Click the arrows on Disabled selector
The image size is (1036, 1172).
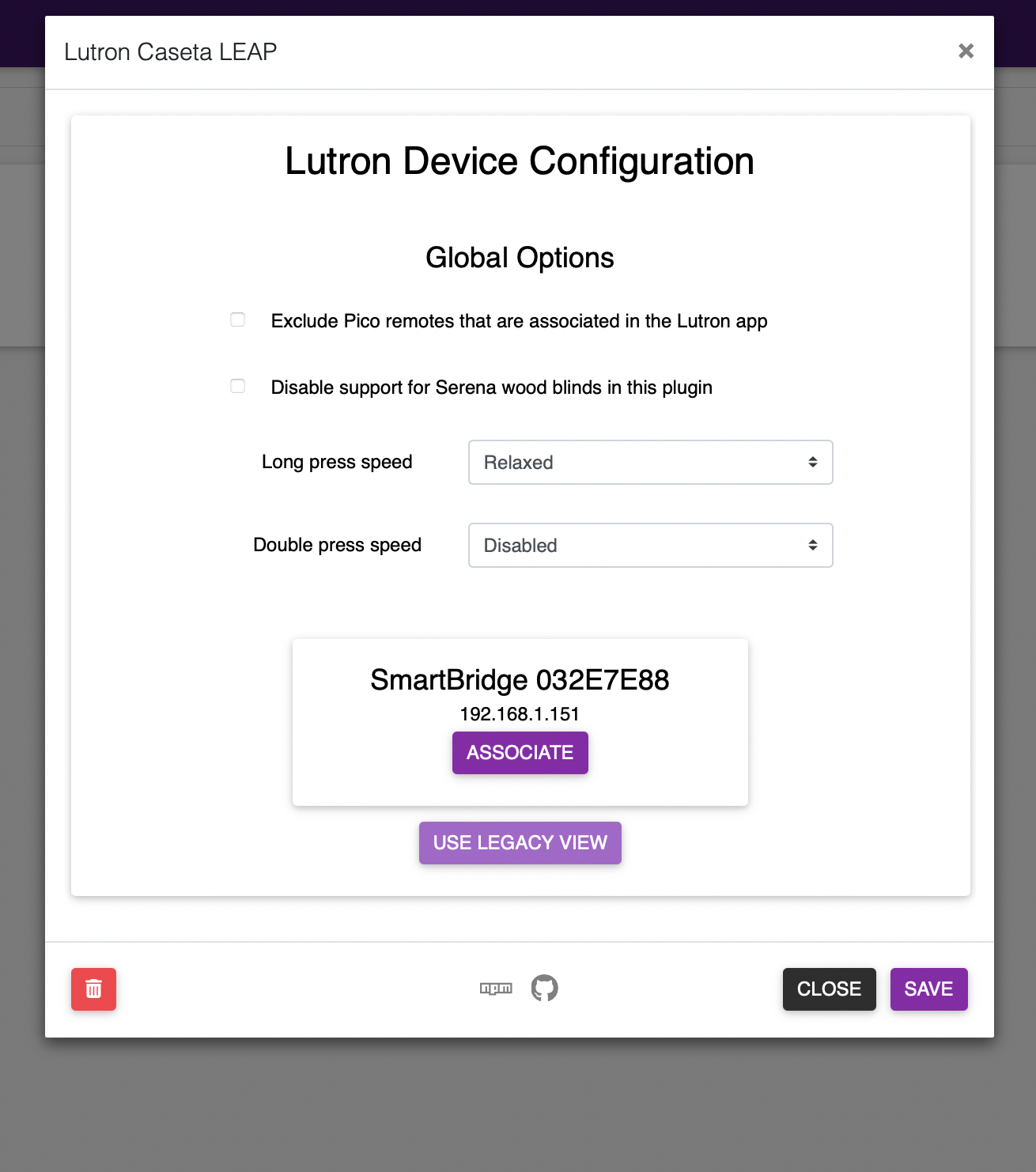[812, 546]
